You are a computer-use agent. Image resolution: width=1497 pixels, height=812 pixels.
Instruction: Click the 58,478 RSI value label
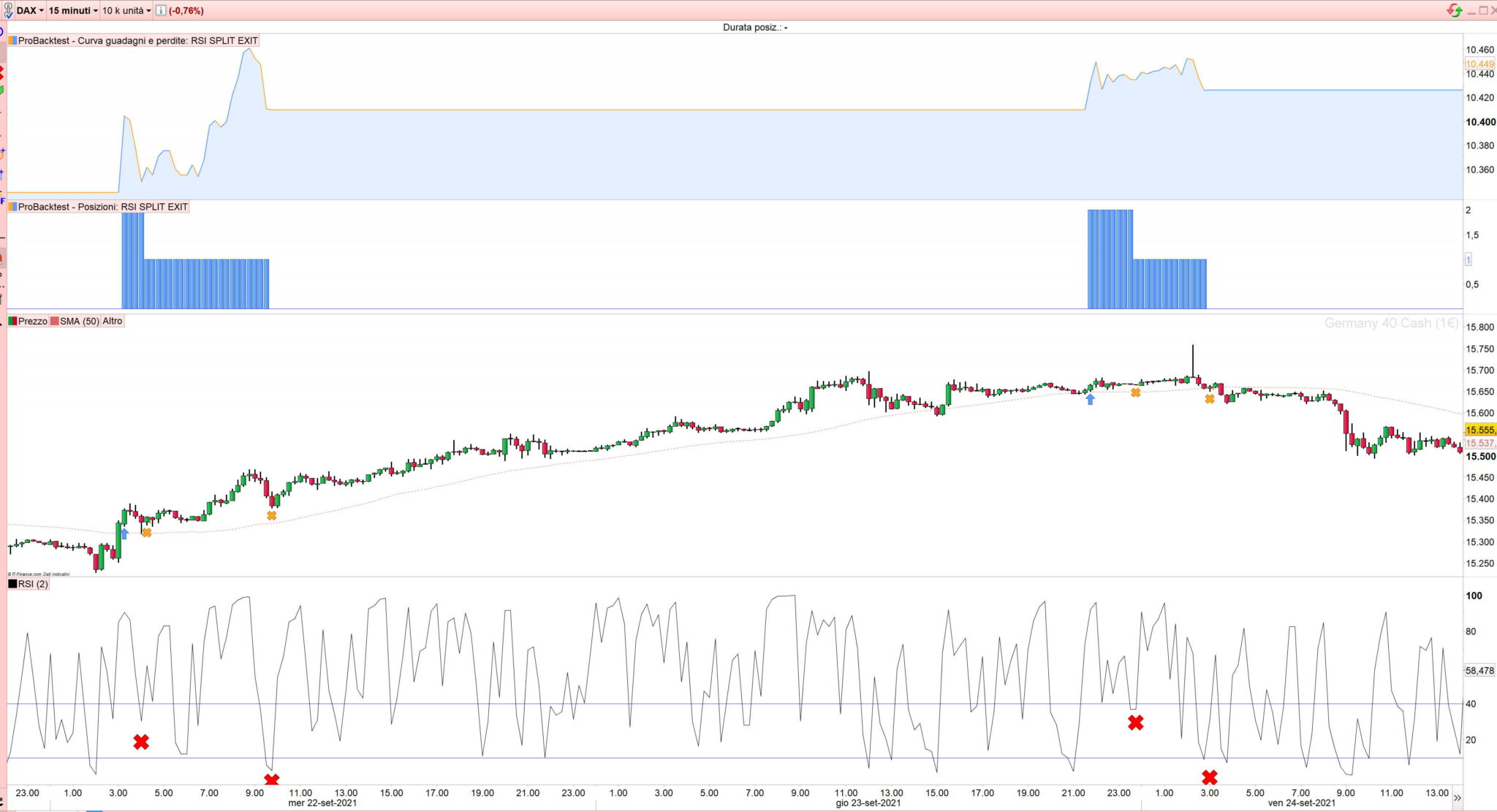coord(1479,670)
